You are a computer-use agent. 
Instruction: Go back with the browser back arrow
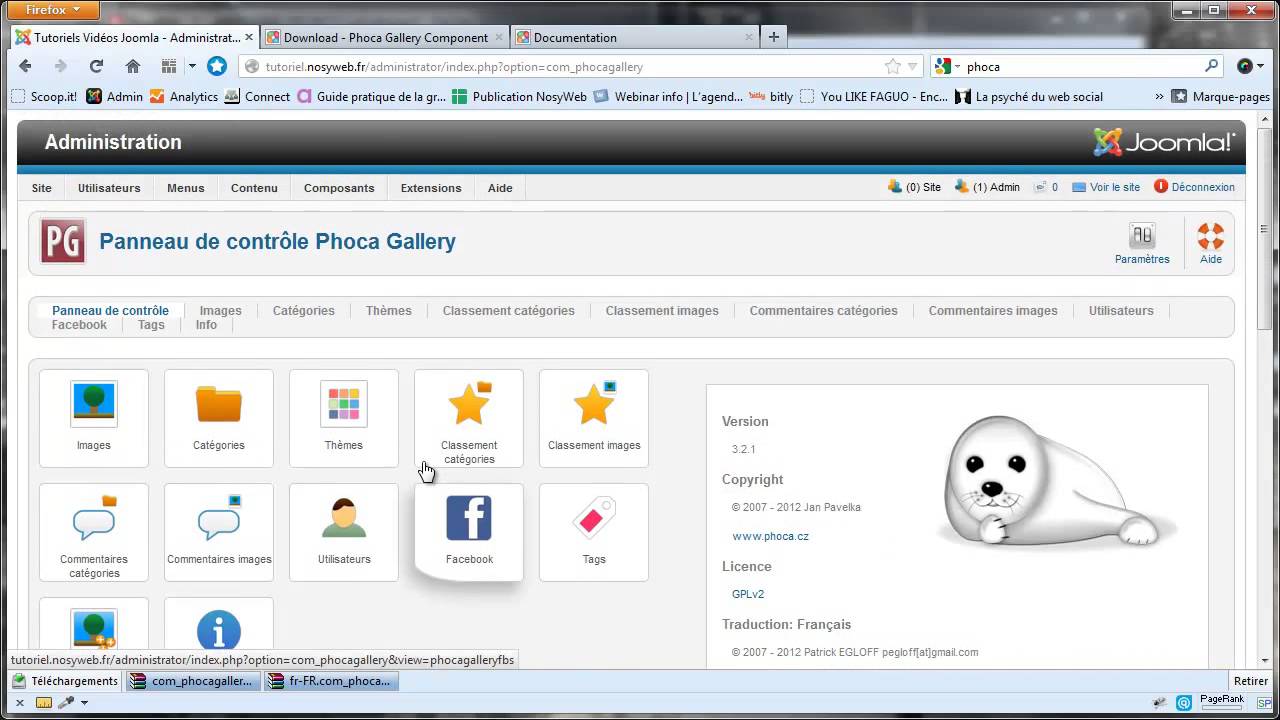[25, 66]
